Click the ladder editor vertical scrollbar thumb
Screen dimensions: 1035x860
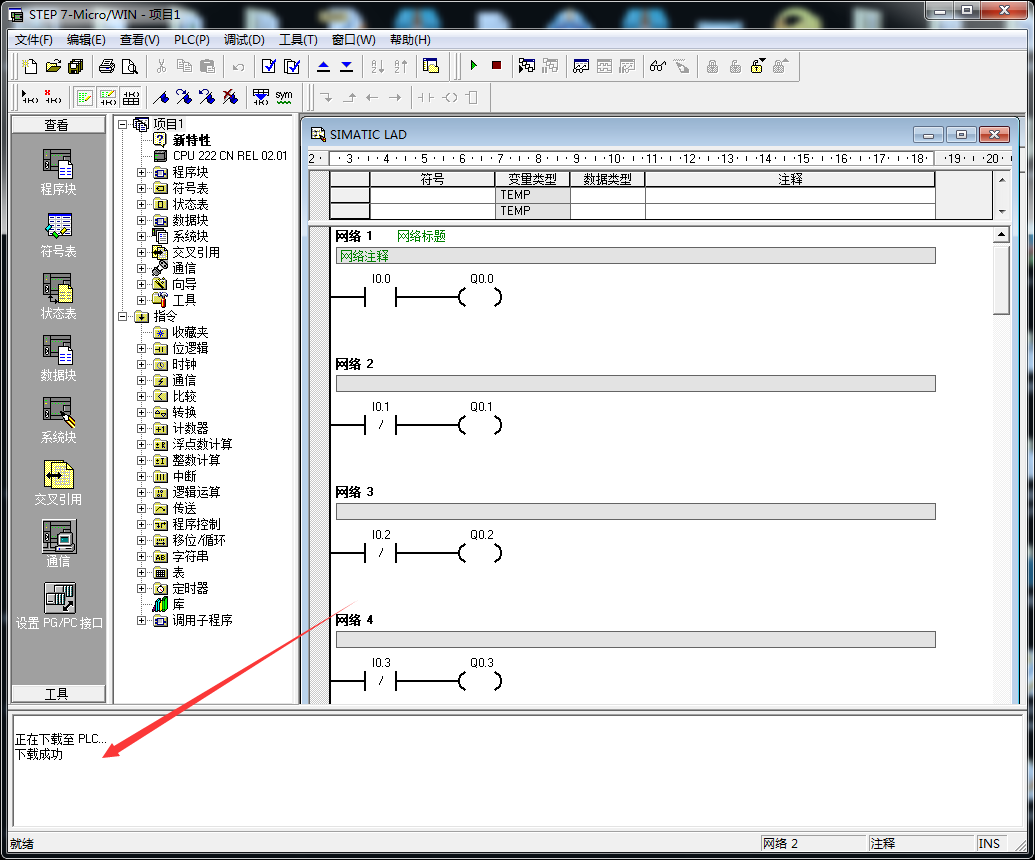click(1001, 279)
